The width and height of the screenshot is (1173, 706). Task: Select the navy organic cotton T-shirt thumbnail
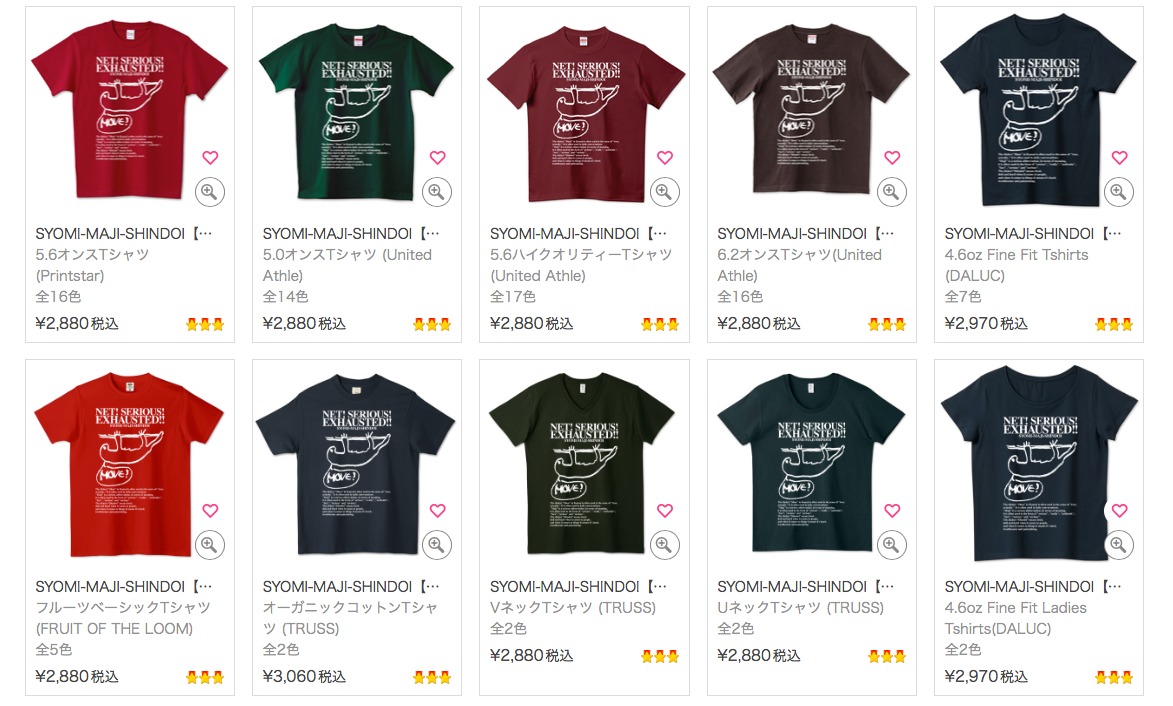pyautogui.click(x=355, y=464)
